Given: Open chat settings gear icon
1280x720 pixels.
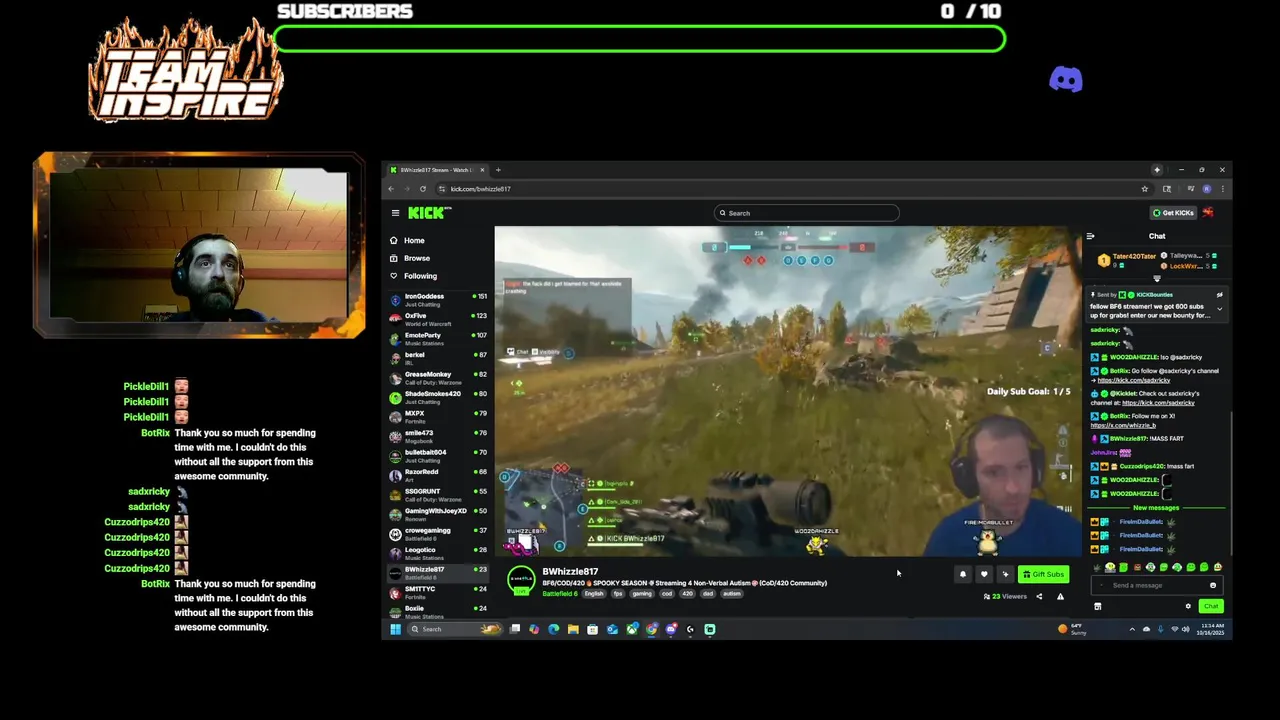Looking at the screenshot, I should (x=1188, y=606).
